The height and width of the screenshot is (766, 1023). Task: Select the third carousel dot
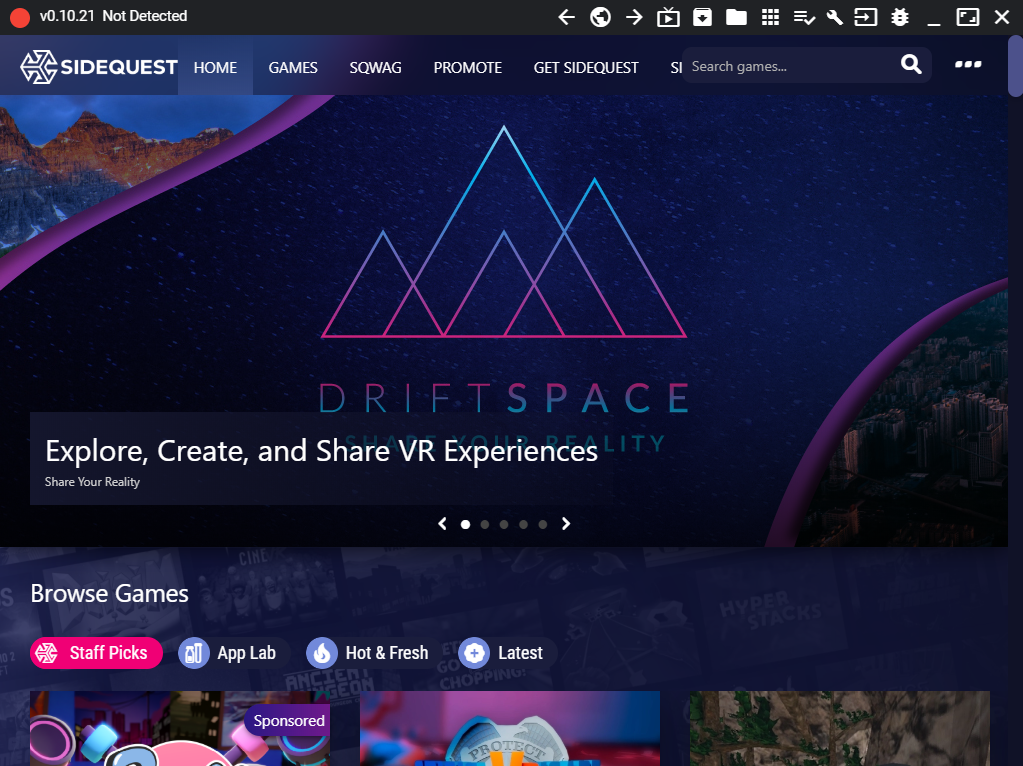click(x=504, y=525)
